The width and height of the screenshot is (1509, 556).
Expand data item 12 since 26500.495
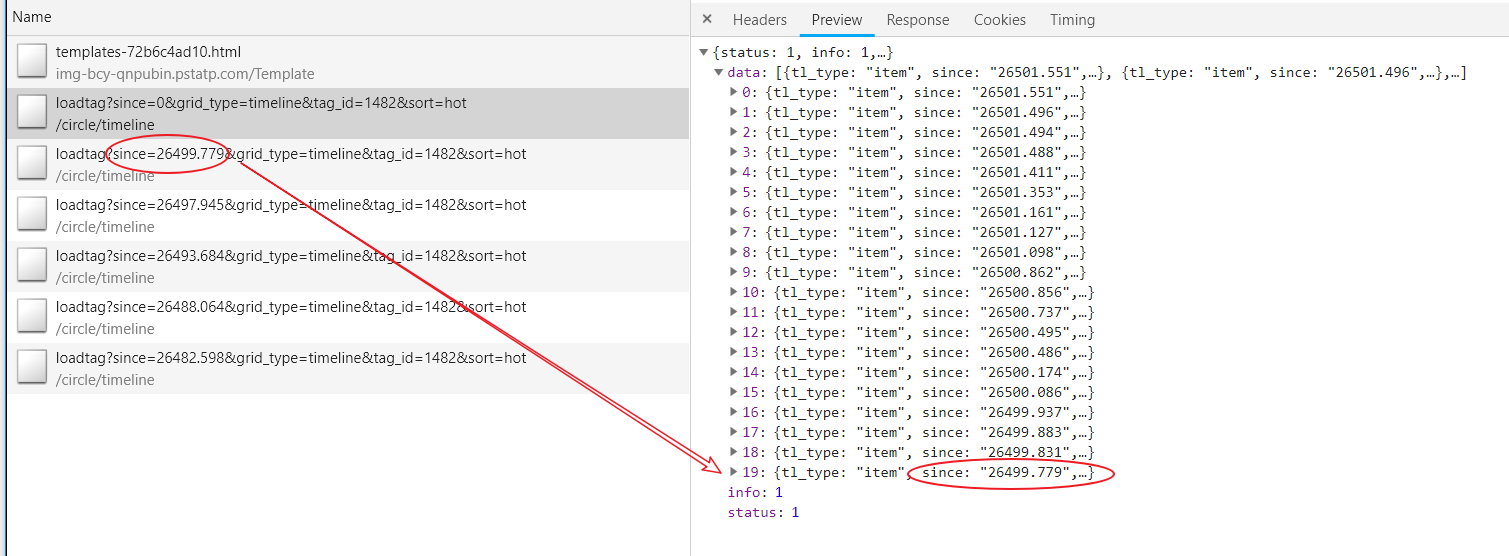tap(736, 332)
